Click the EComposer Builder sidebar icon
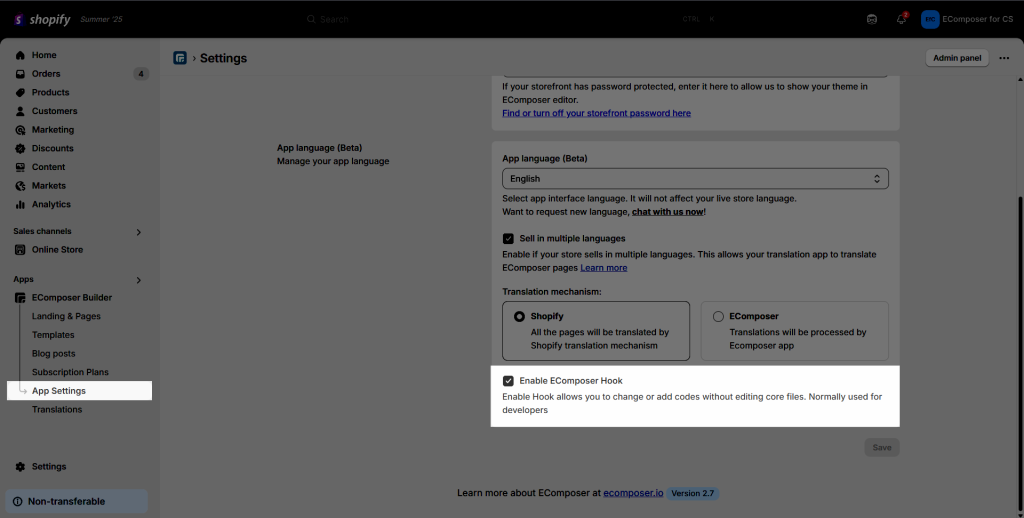This screenshot has width=1024, height=518. click(20, 298)
